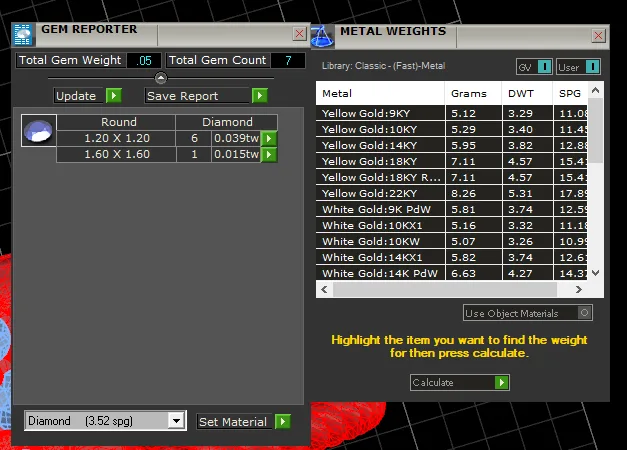627x450 pixels.
Task: Sort by the Grams column header
Action: click(x=473, y=93)
